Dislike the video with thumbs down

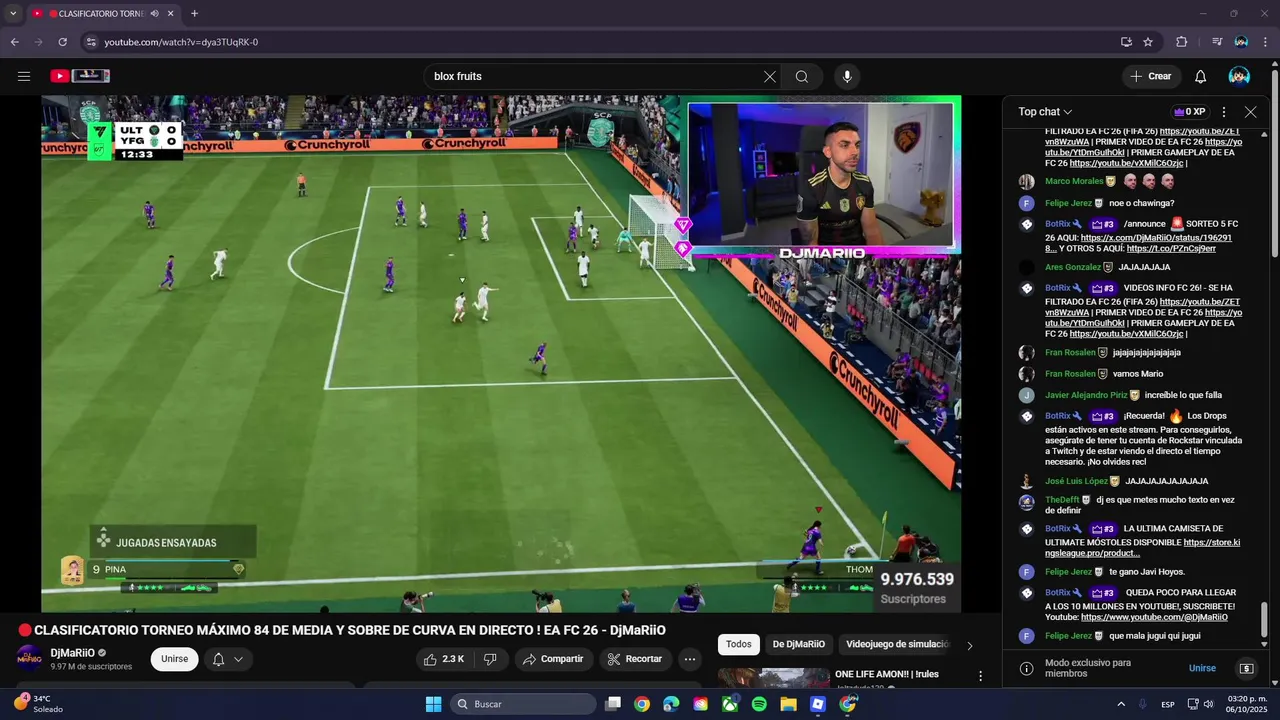[x=490, y=659]
